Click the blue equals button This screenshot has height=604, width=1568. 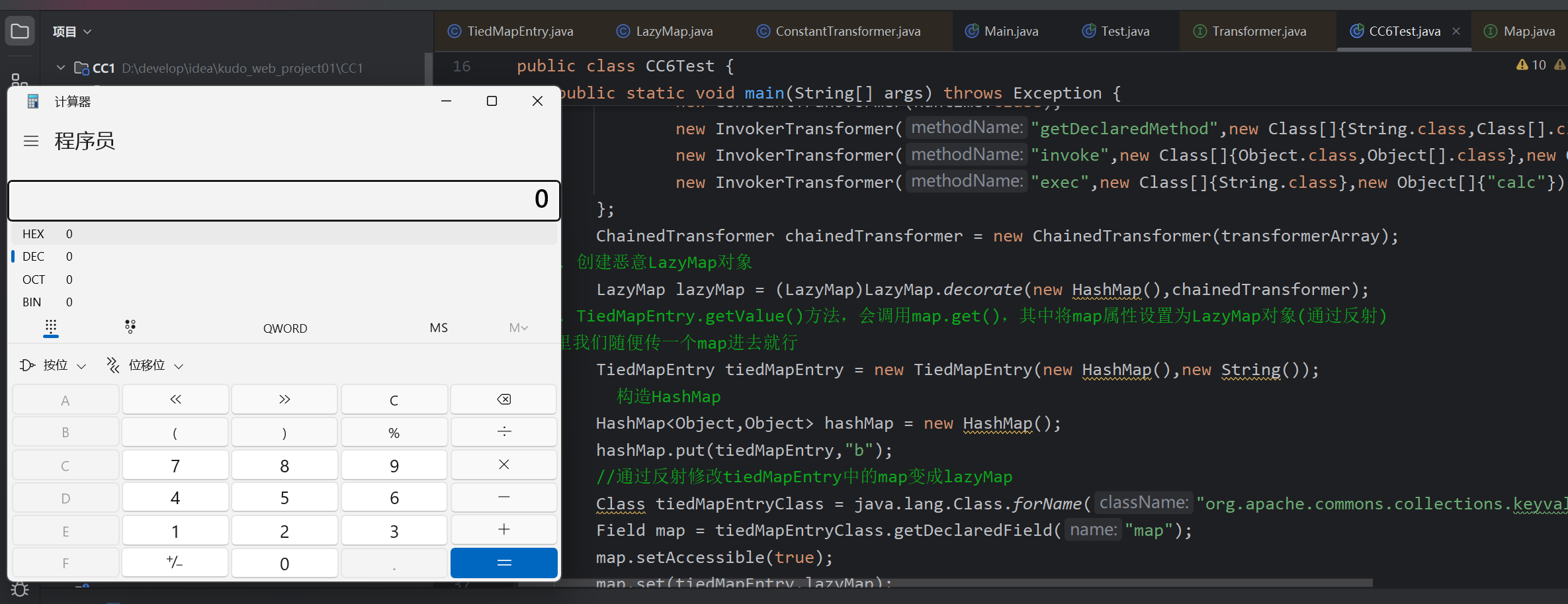[503, 563]
